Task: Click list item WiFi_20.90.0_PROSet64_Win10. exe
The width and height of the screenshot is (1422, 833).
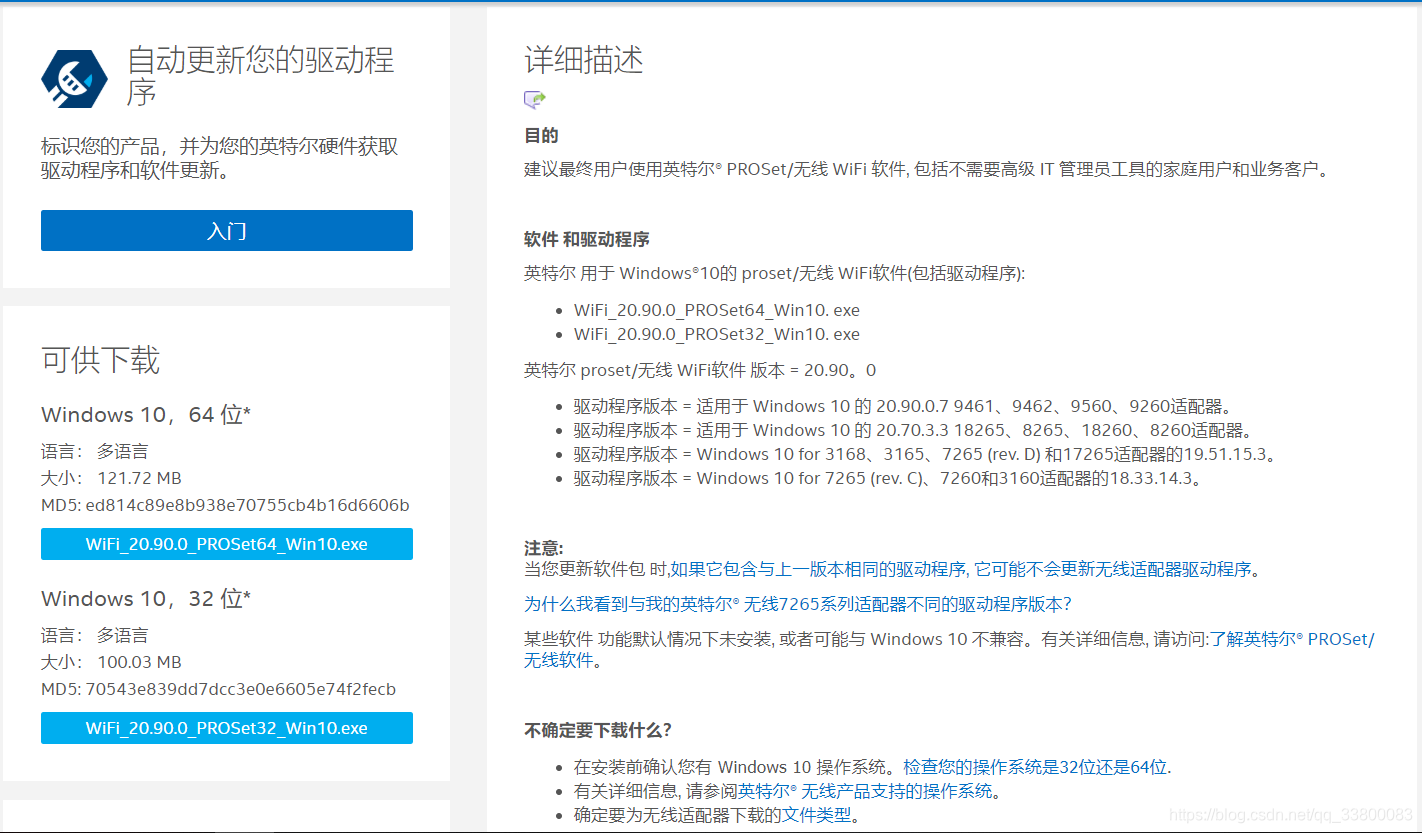Action: (x=717, y=310)
